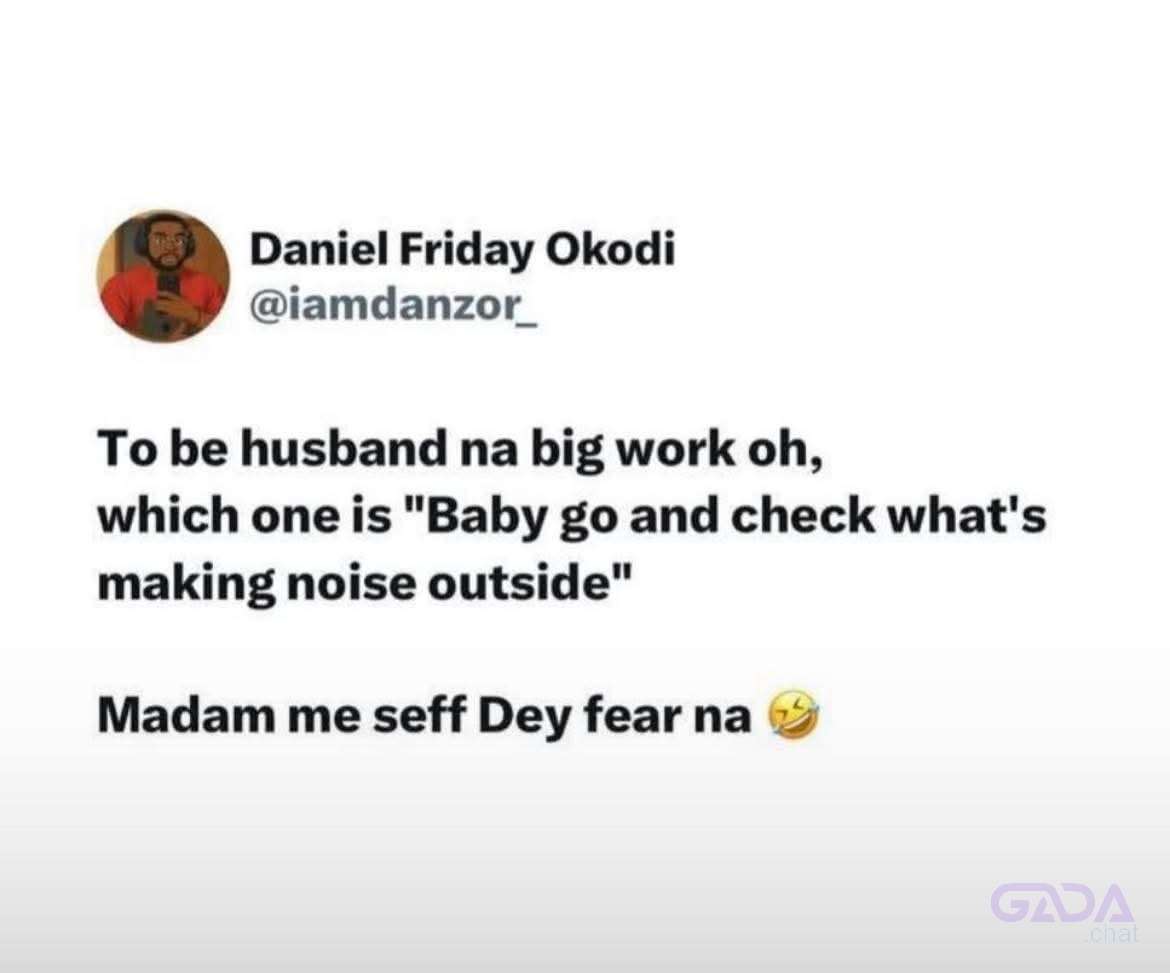
Task: Select the line "To be husband na big work oh,"
Action: click(460, 451)
